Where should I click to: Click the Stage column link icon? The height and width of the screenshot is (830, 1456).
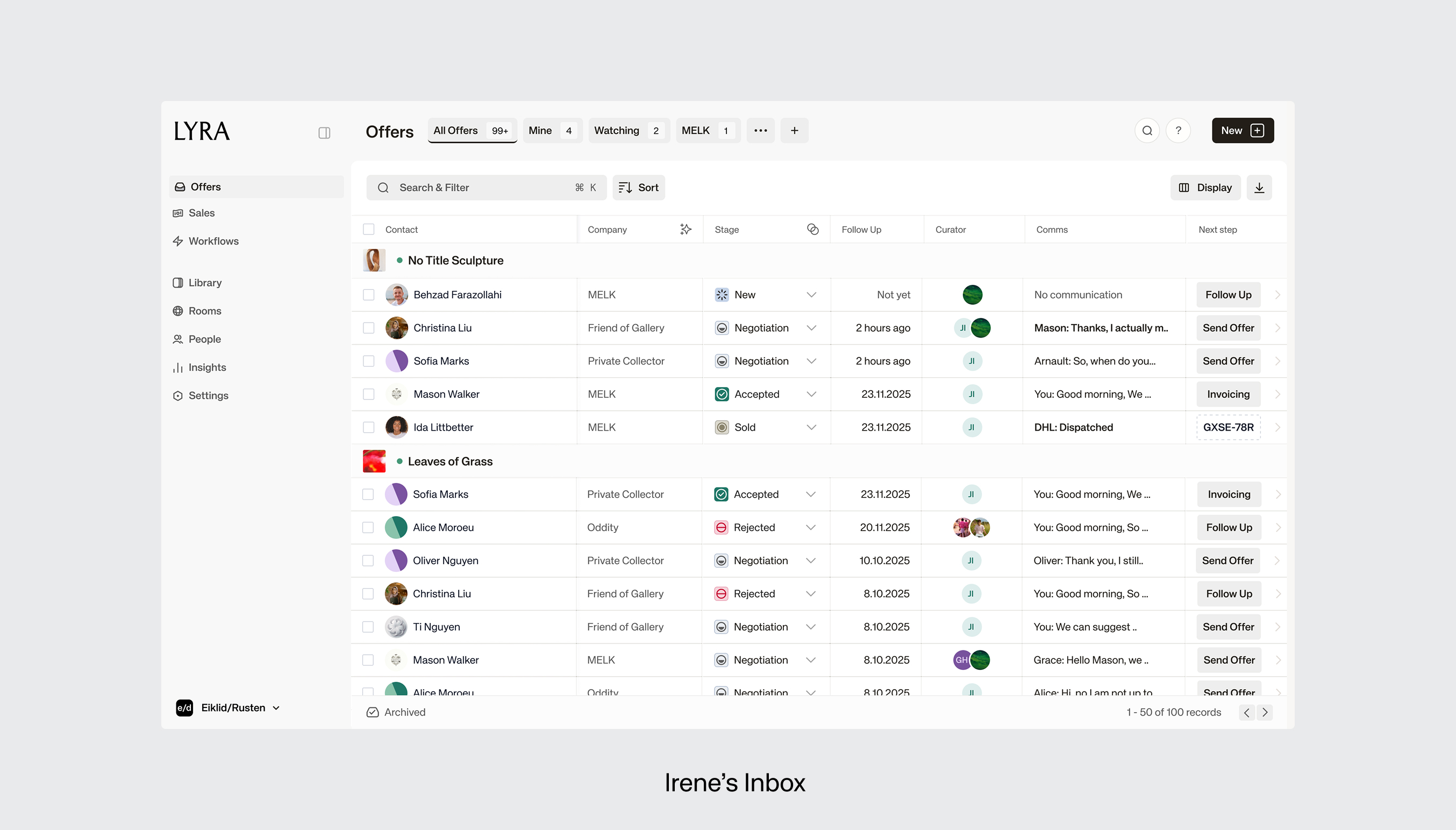tap(813, 229)
